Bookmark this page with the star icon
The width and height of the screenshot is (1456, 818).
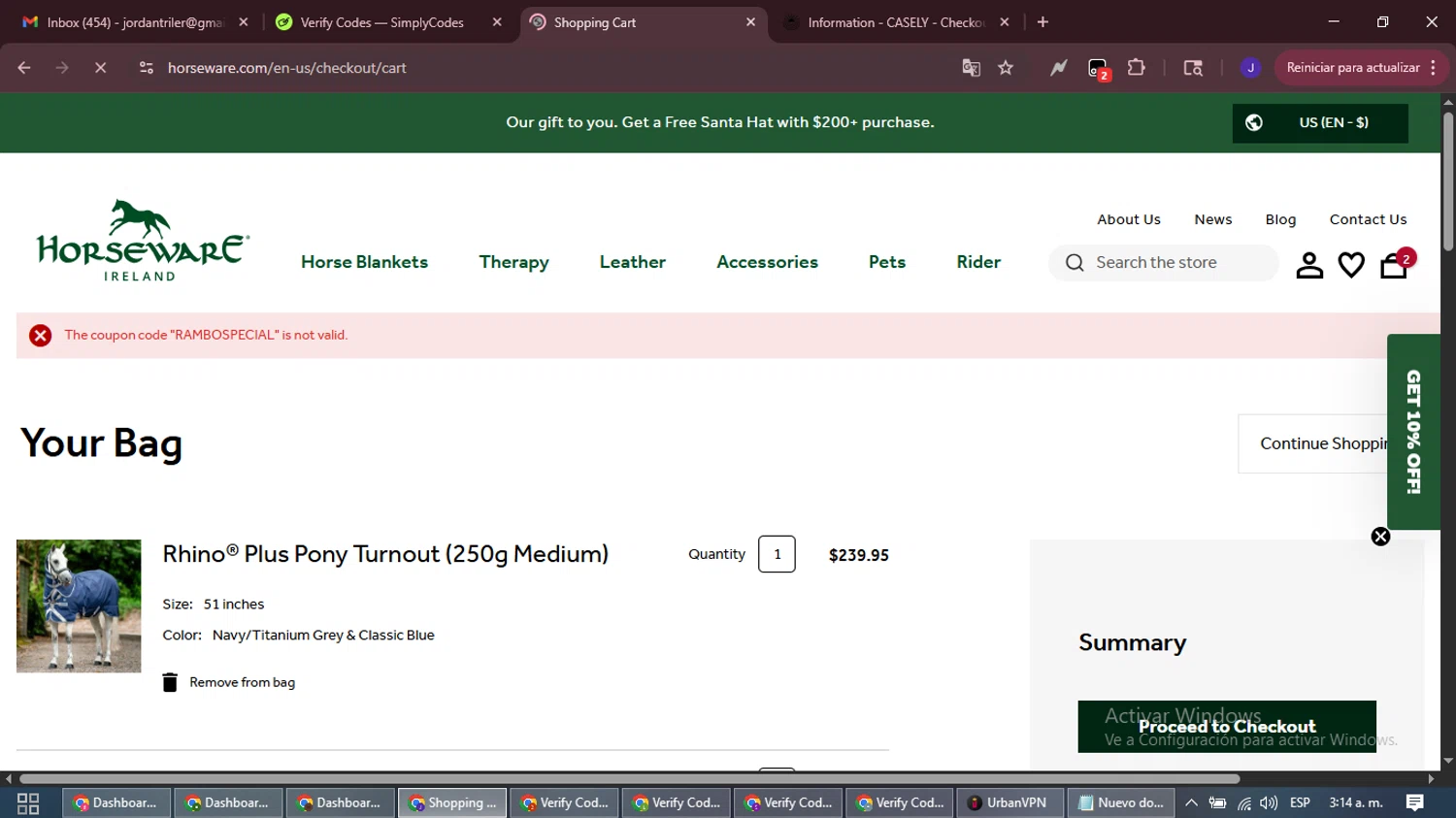point(1006,68)
